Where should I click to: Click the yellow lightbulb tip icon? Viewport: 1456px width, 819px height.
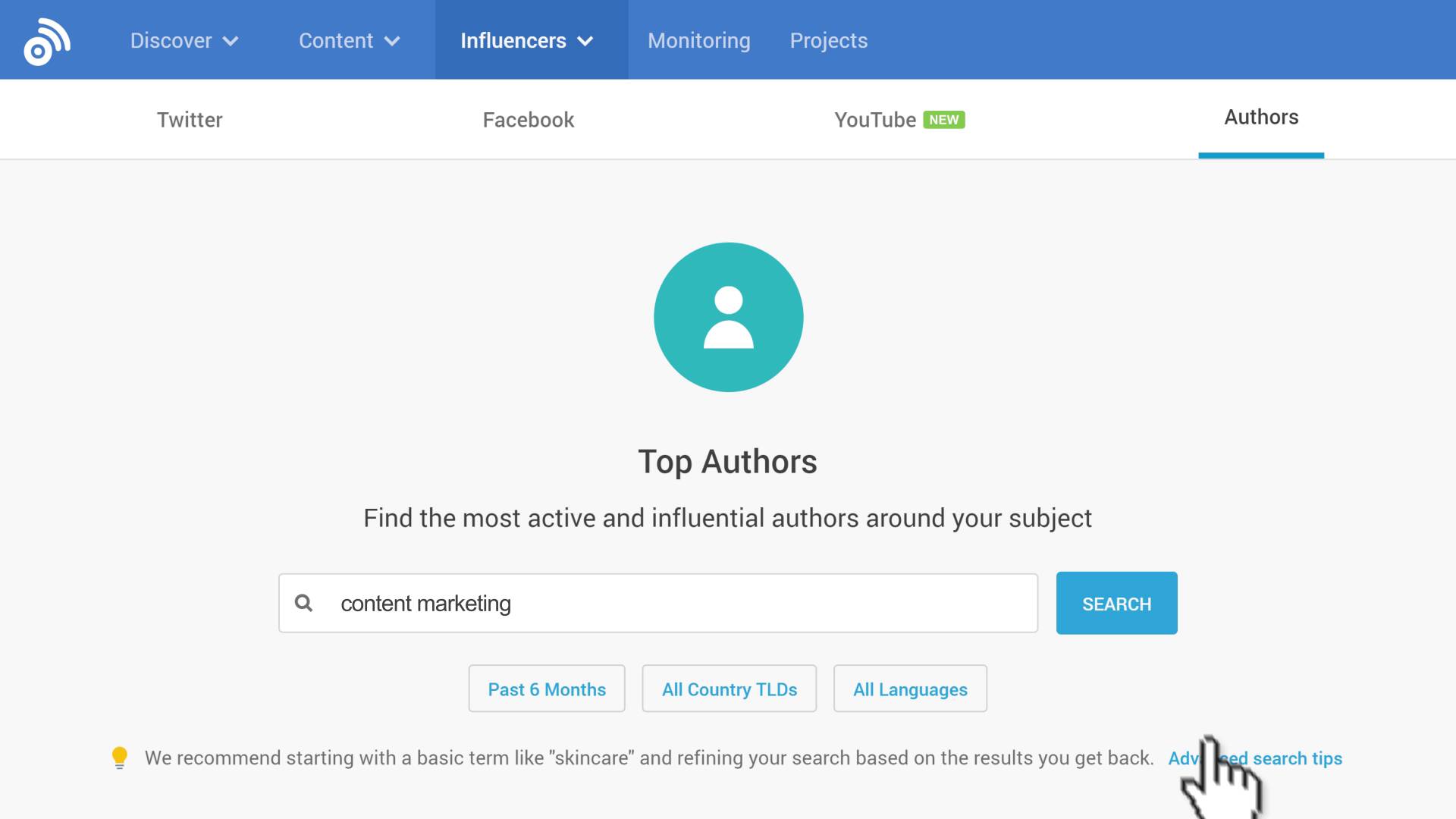coord(120,758)
